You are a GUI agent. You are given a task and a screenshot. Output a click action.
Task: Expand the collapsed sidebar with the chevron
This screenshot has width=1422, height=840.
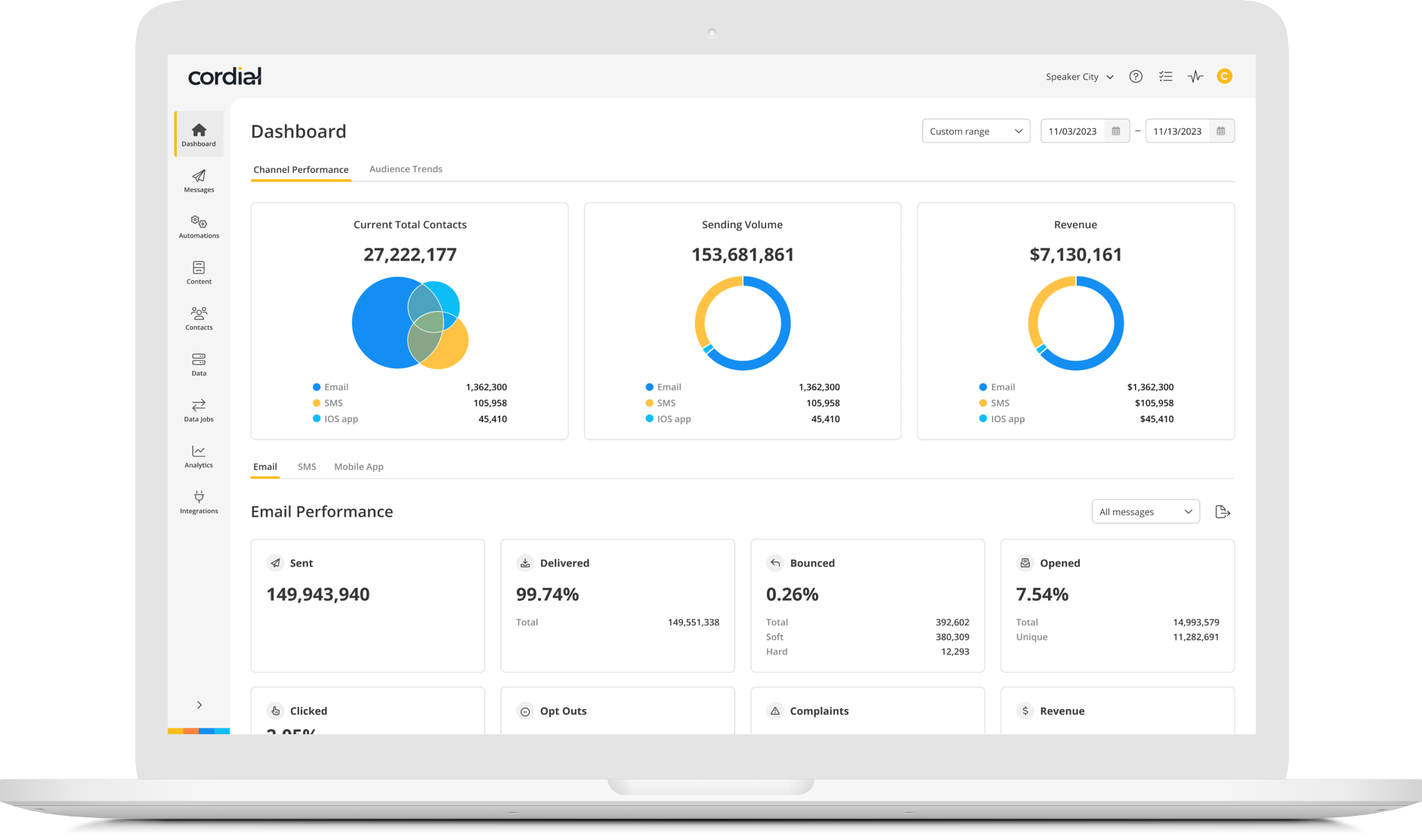[199, 704]
